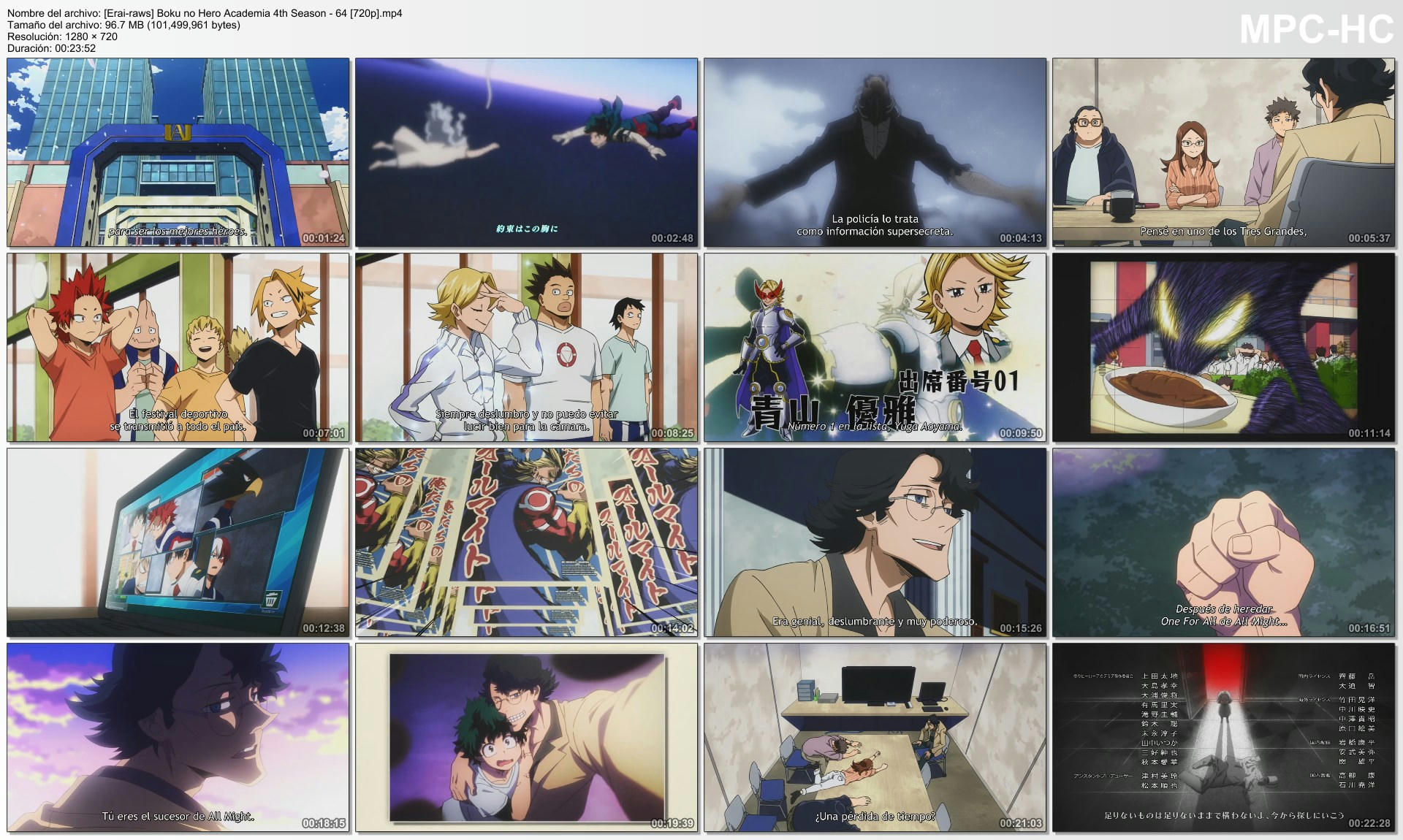Click subtitle 'Pensé en uno de los Tres Grandes'
The width and height of the screenshot is (1403, 840).
point(1223,232)
